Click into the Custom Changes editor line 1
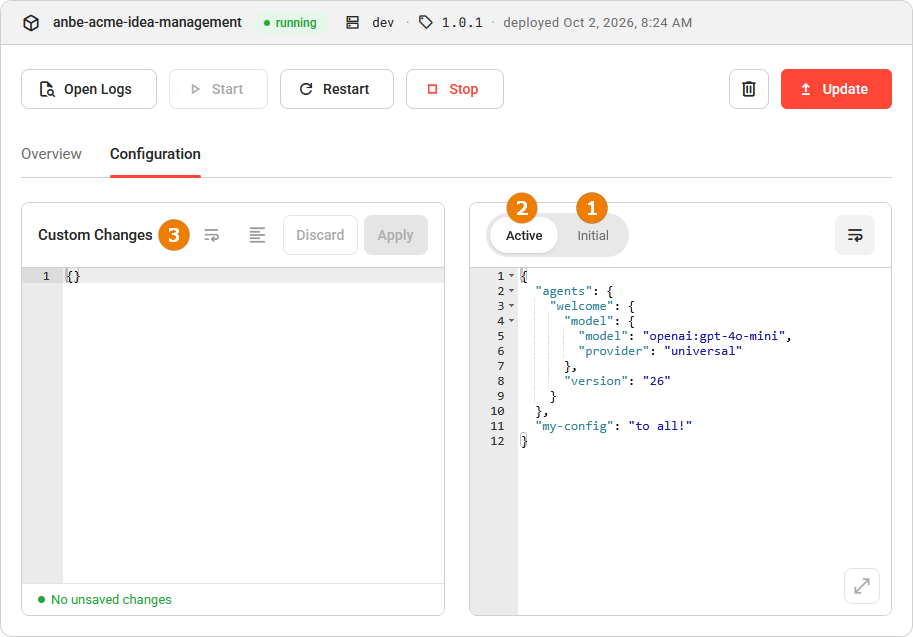Screen dimensions: 913x637 click(x=253, y=276)
